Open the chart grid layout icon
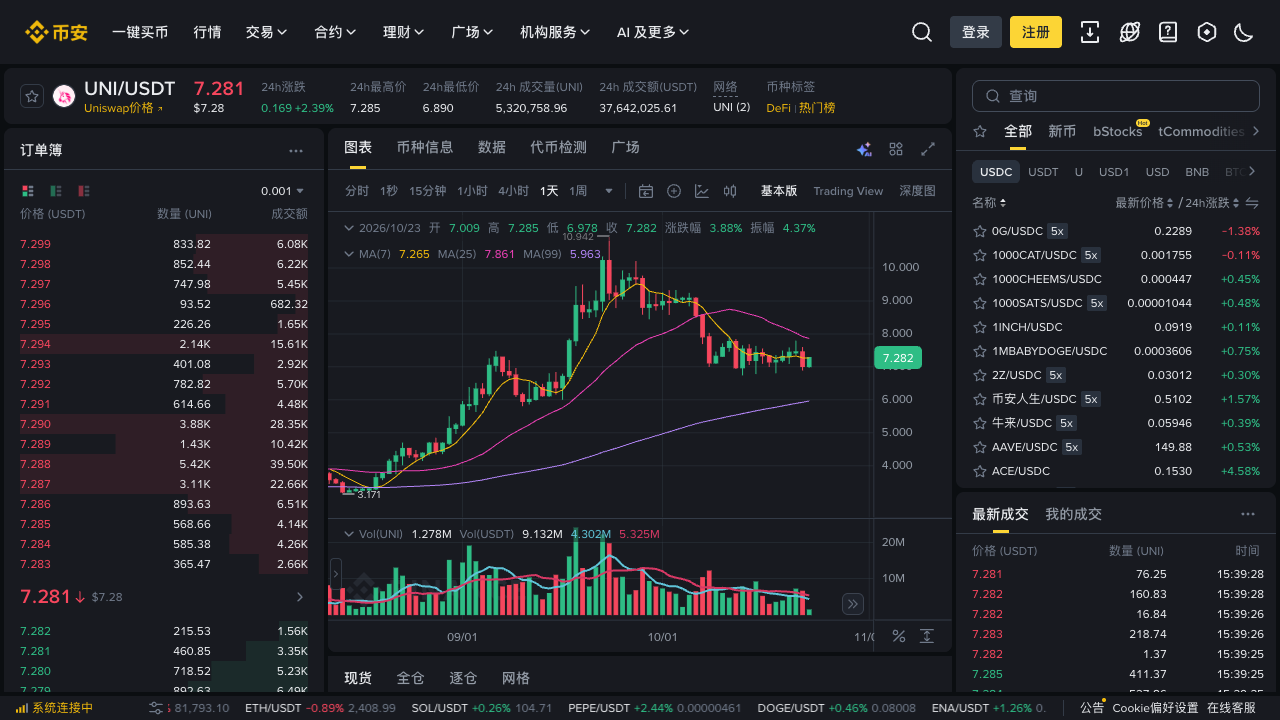This screenshot has height=720, width=1280. point(896,149)
